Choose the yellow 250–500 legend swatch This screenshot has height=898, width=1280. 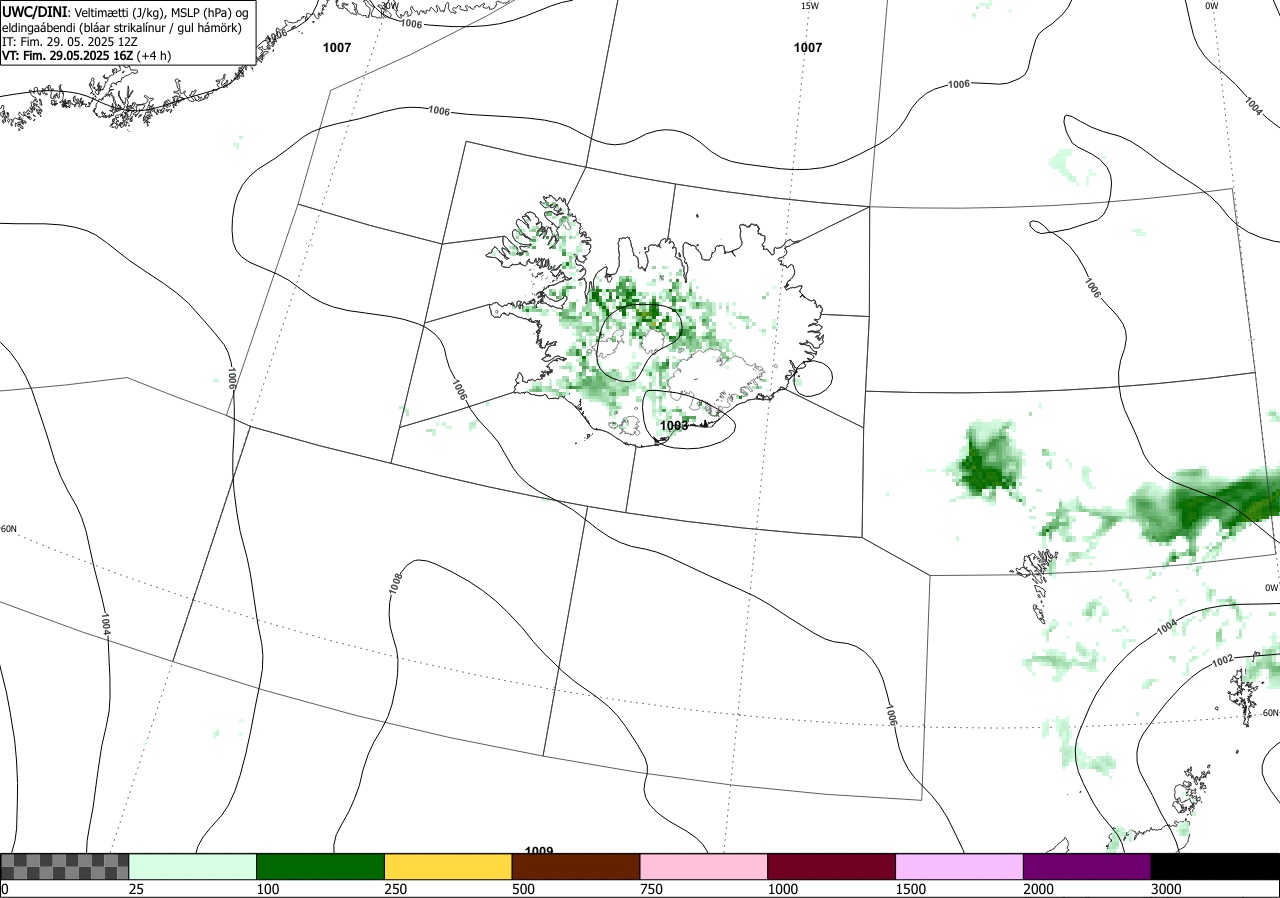point(449,866)
